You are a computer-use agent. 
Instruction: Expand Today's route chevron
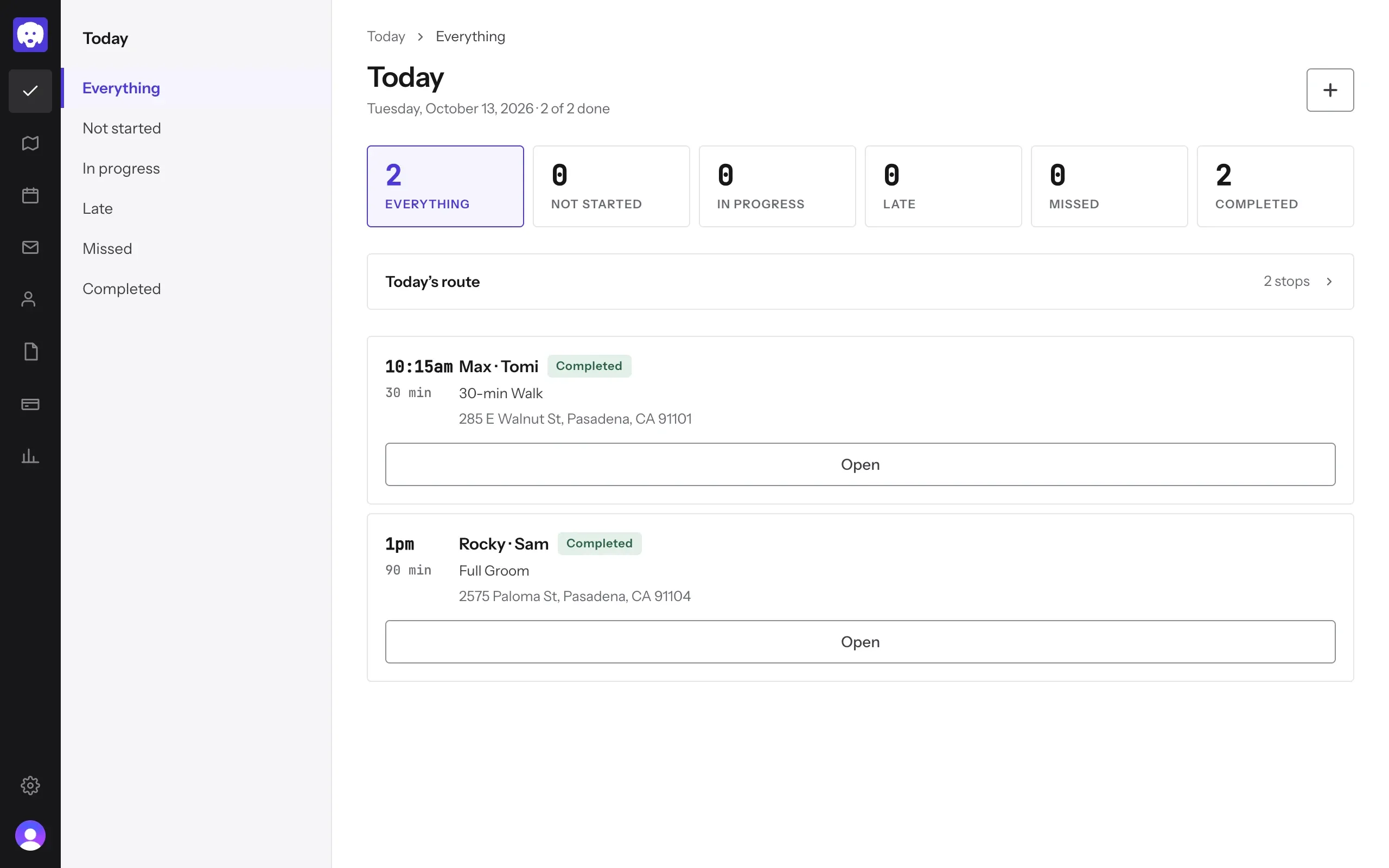(1329, 282)
